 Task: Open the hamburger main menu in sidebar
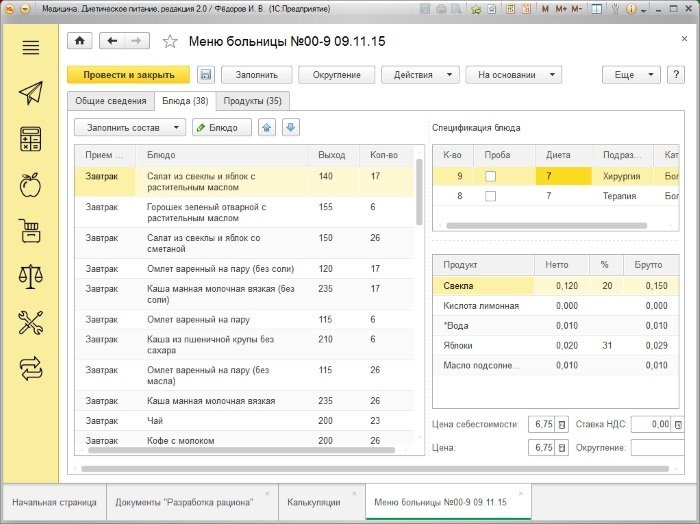coord(31,48)
